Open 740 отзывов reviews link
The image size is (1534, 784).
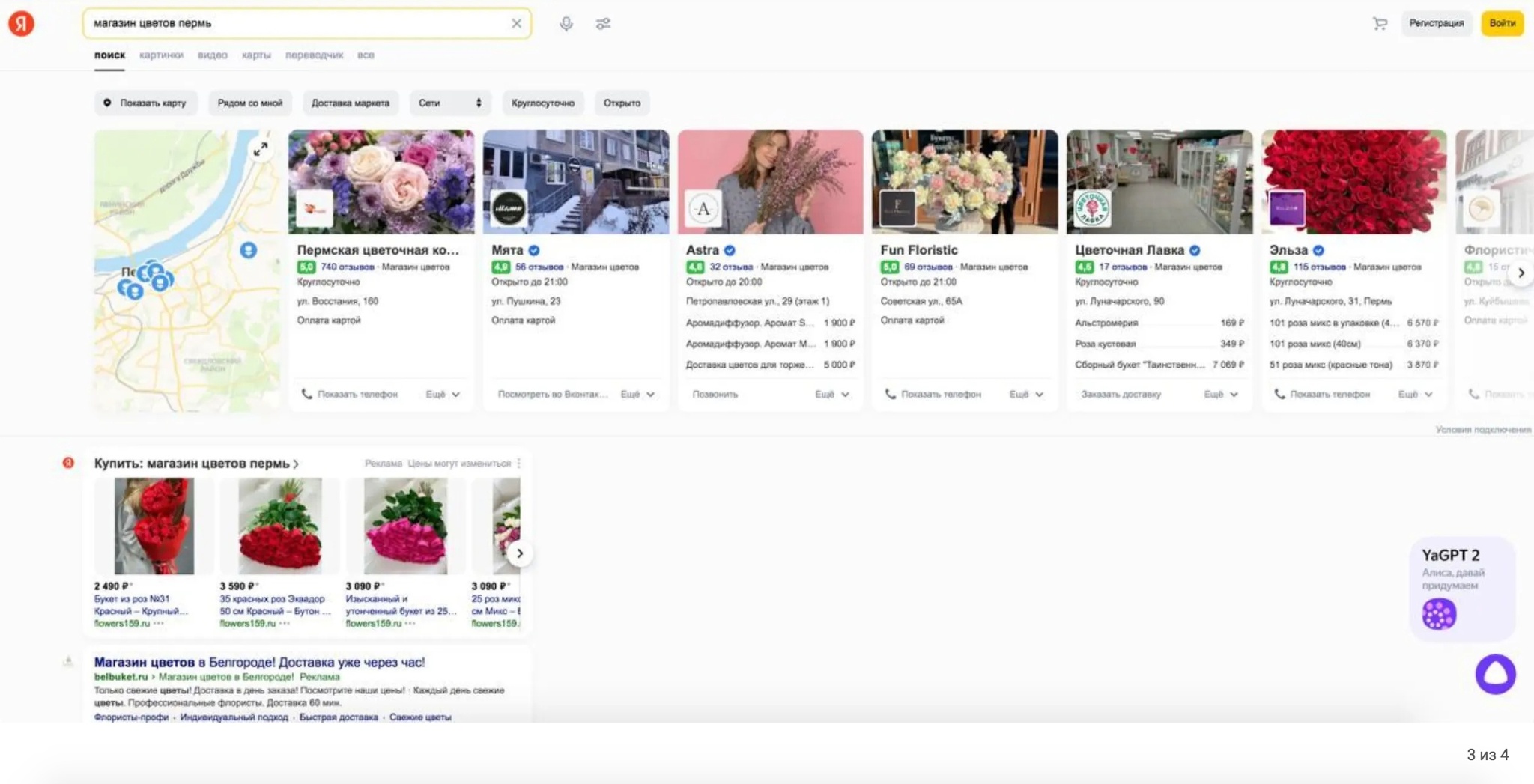[347, 267]
